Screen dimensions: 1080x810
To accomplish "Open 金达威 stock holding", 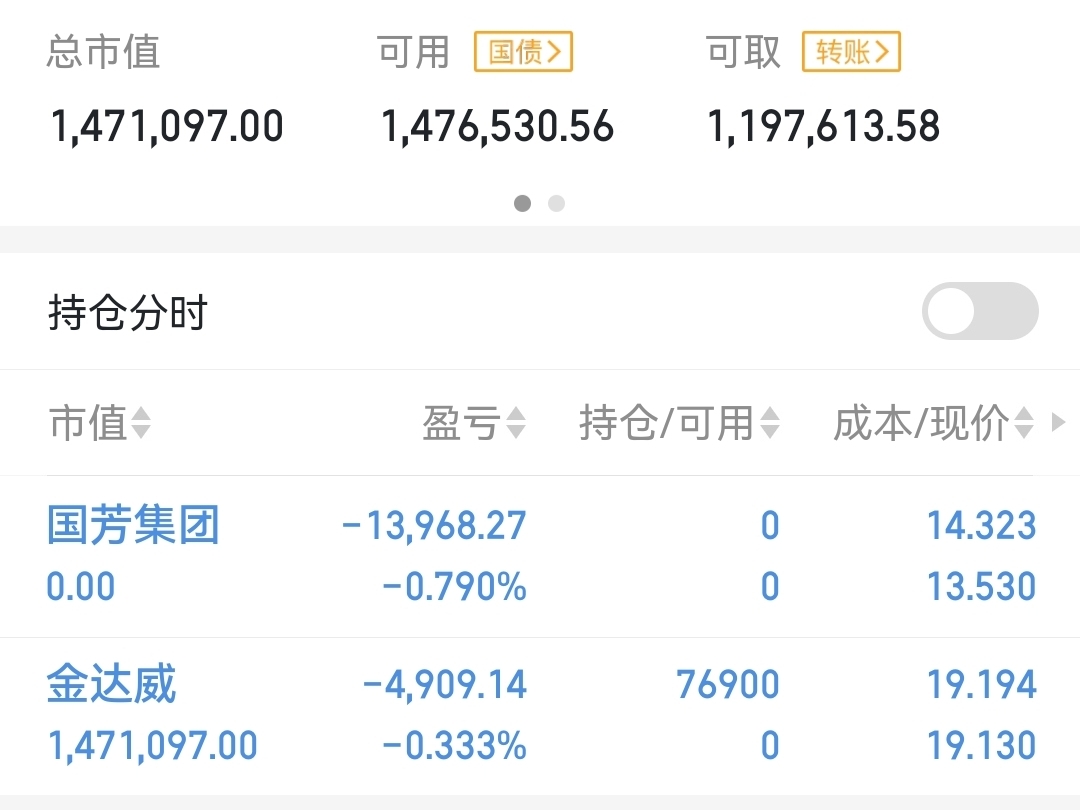I will [112, 683].
